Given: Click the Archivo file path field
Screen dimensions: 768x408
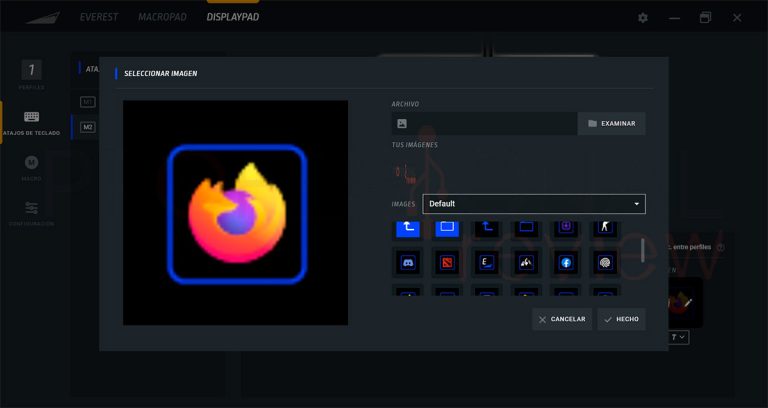Looking at the screenshot, I should point(484,123).
